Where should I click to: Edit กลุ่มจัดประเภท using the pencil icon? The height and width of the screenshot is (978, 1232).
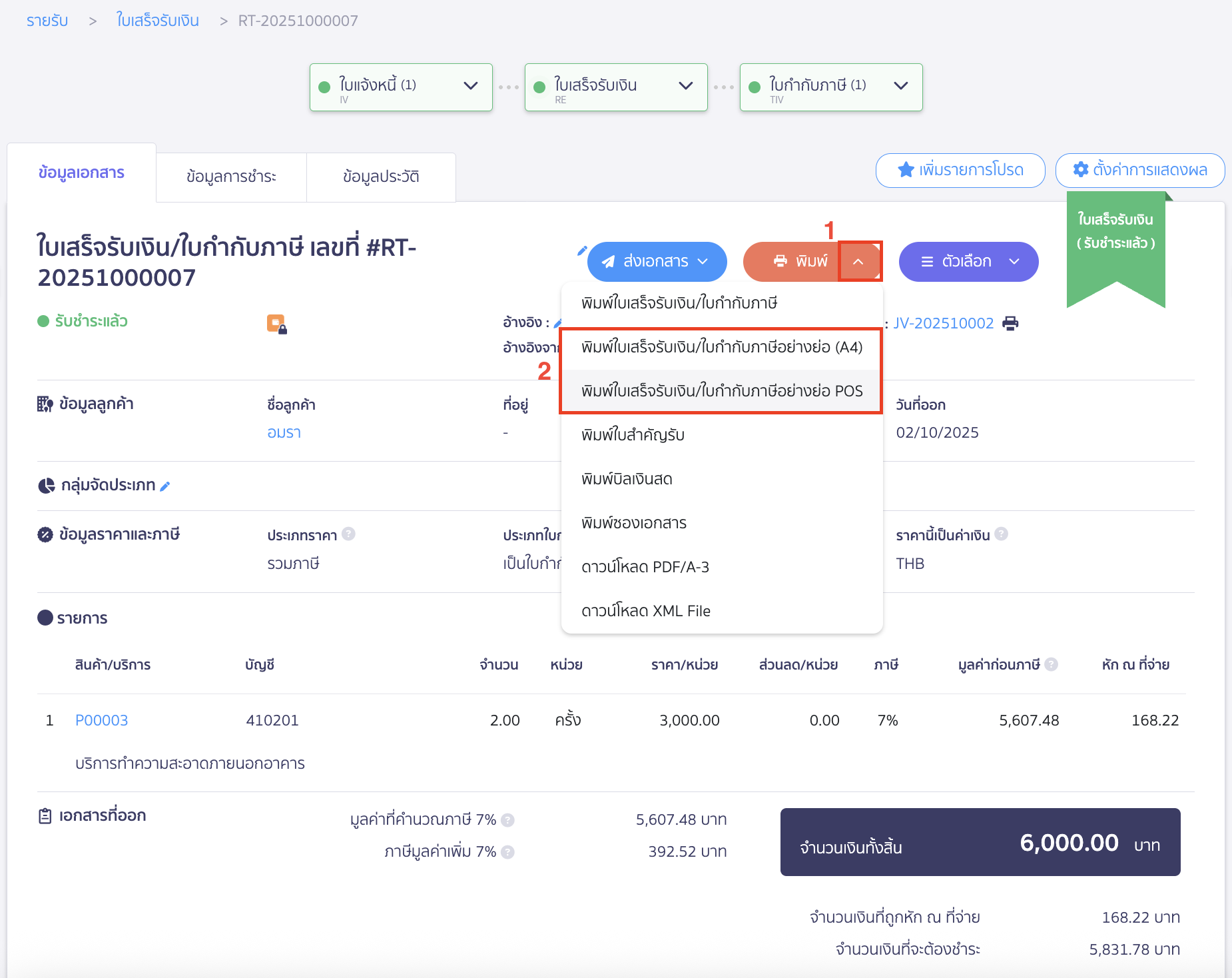(x=164, y=486)
